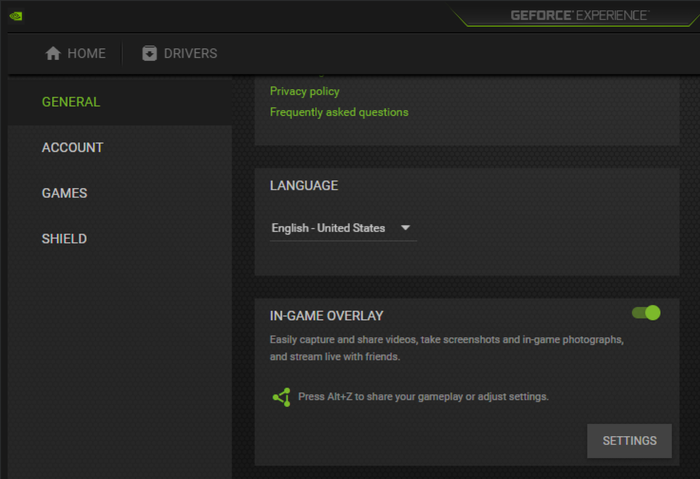The width and height of the screenshot is (700, 479).
Task: Click the GeForce Experience title text
Action: pyautogui.click(x=580, y=16)
